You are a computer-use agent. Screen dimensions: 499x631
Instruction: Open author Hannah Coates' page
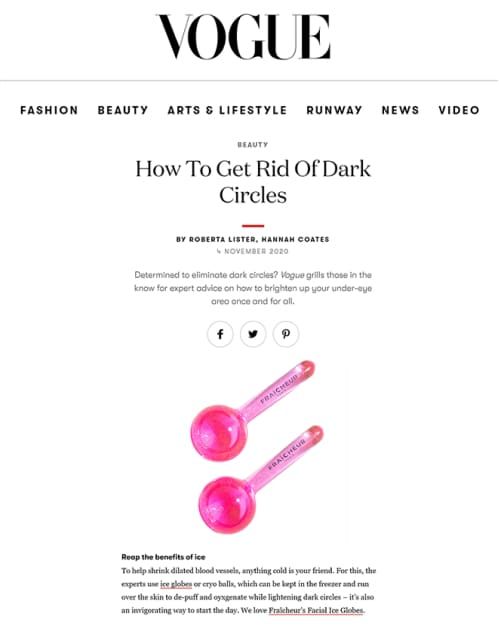pos(295,239)
